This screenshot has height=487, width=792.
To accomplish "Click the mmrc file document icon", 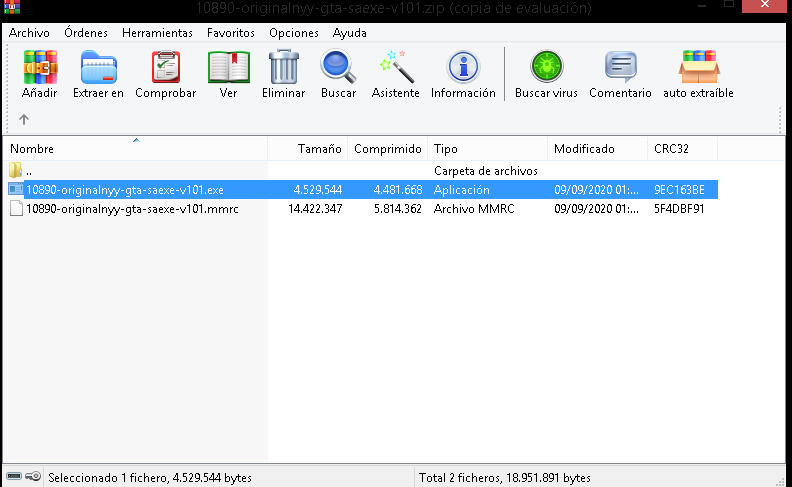I will click(16, 208).
